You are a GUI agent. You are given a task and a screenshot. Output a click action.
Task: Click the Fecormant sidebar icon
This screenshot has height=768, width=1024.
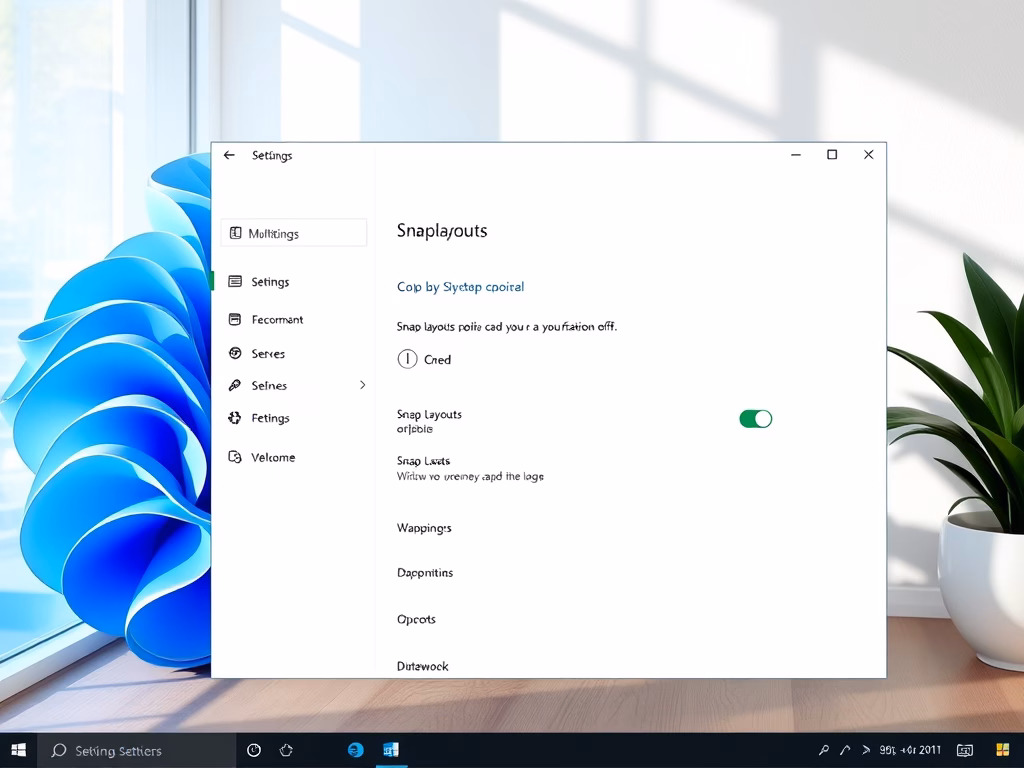tap(235, 320)
